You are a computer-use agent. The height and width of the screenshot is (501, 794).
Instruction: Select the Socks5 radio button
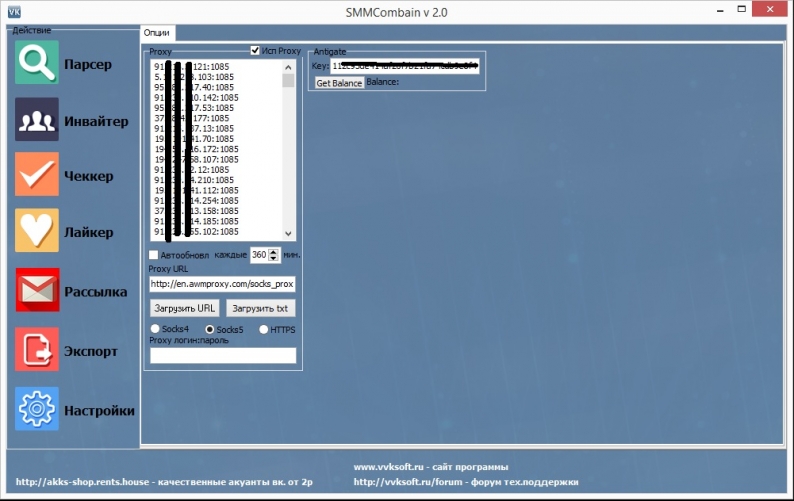coord(210,329)
